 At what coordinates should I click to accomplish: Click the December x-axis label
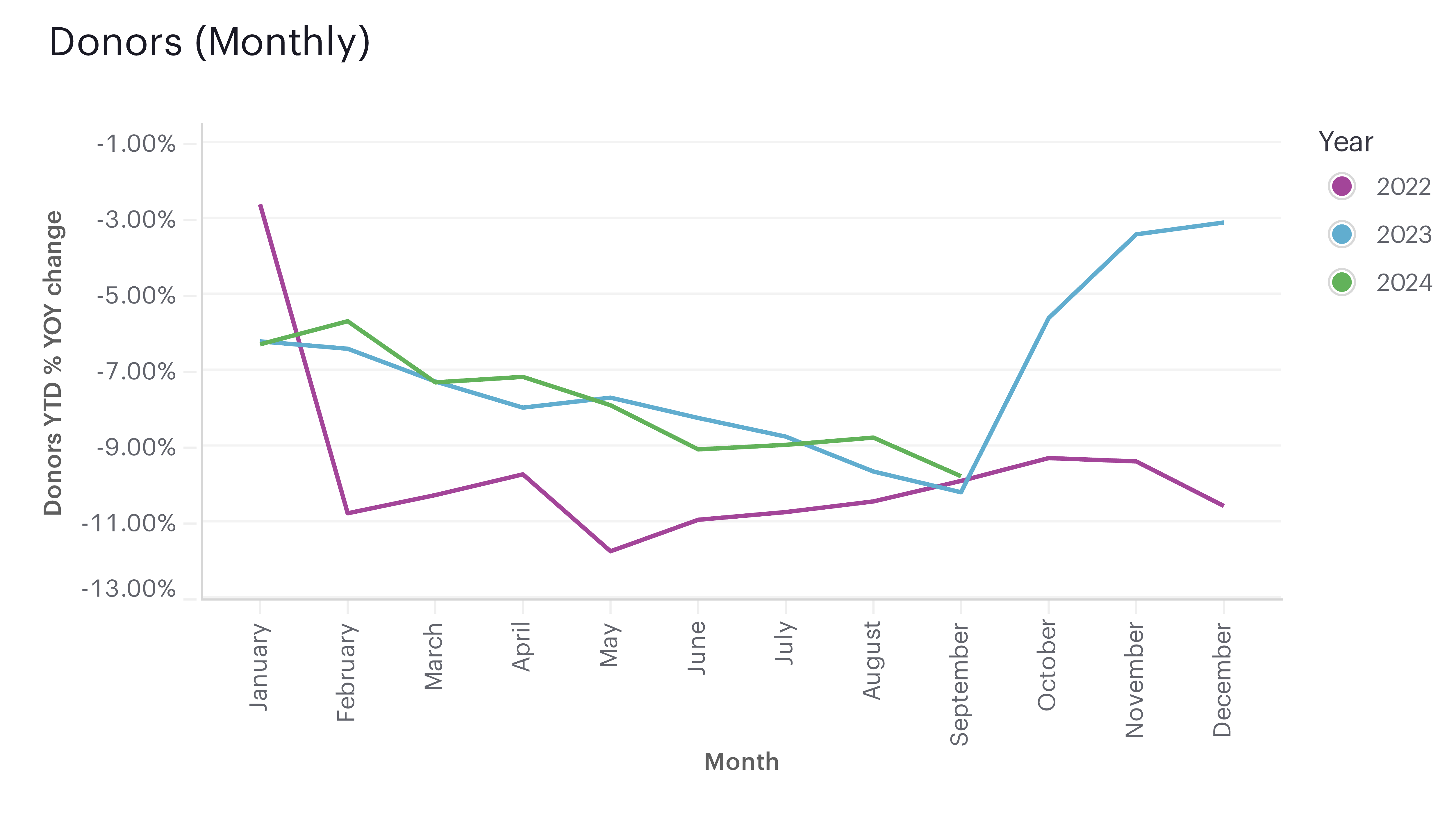point(1222,679)
